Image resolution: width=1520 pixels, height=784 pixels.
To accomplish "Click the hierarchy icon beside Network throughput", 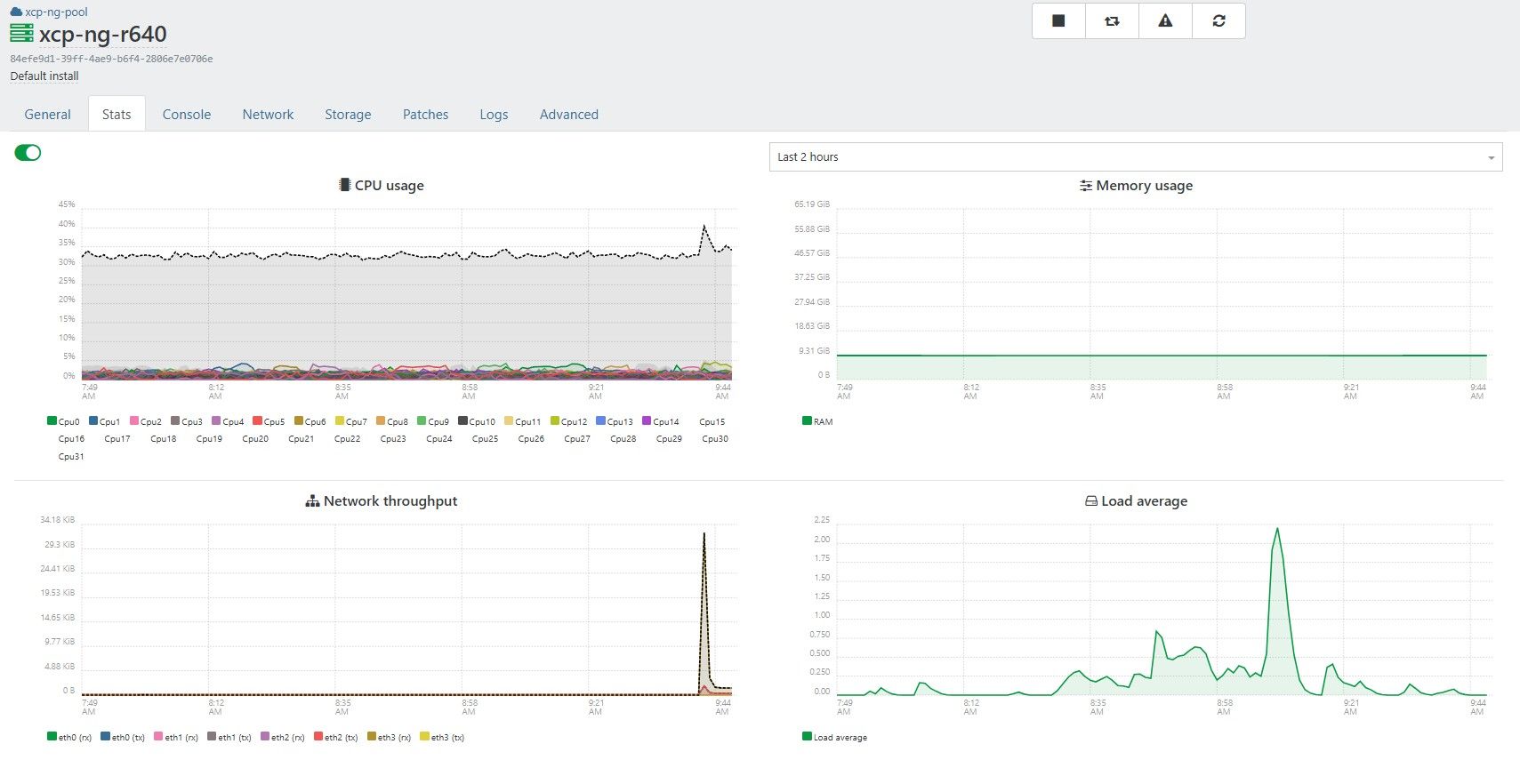I will [x=312, y=501].
